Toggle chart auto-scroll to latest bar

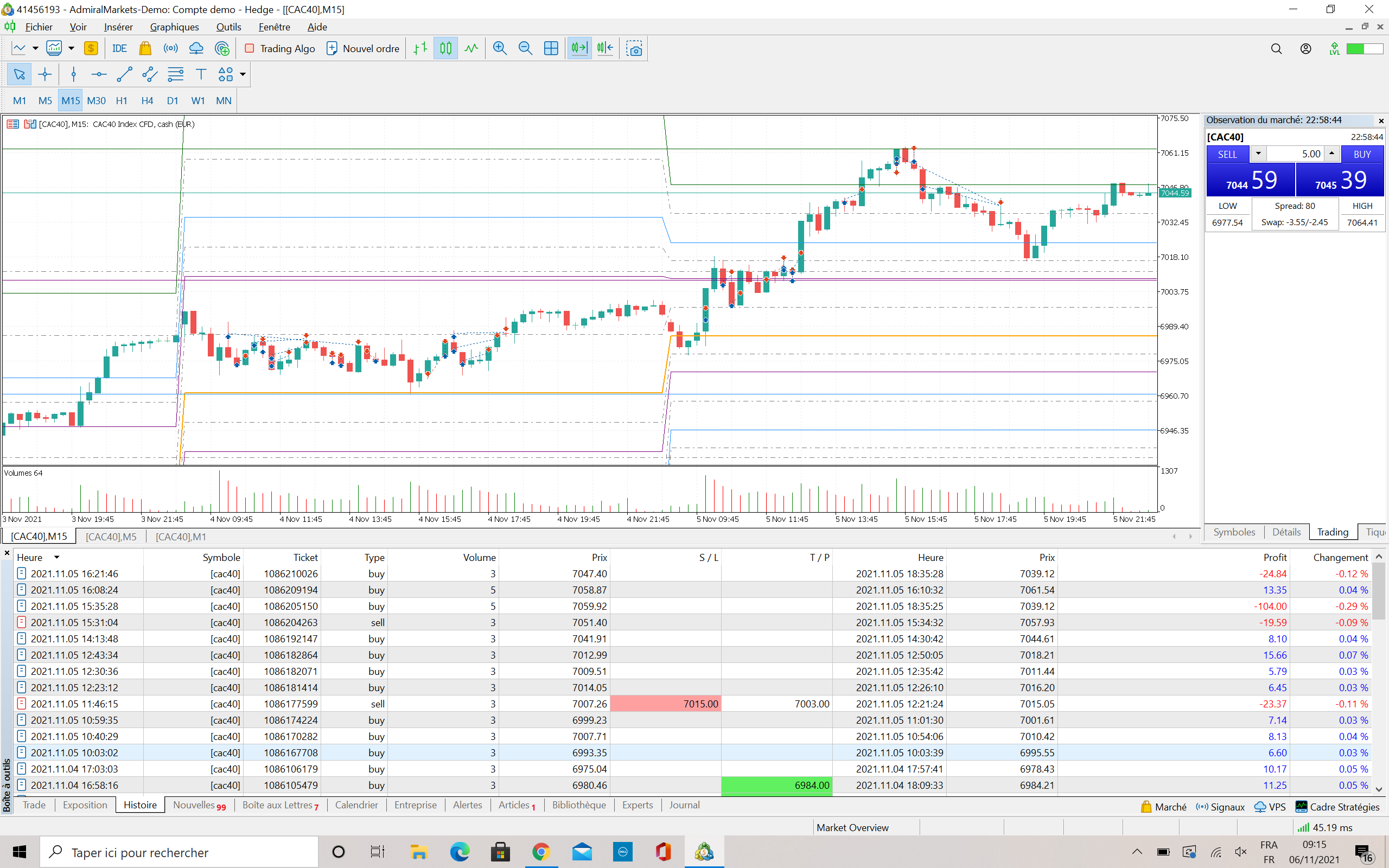point(579,49)
